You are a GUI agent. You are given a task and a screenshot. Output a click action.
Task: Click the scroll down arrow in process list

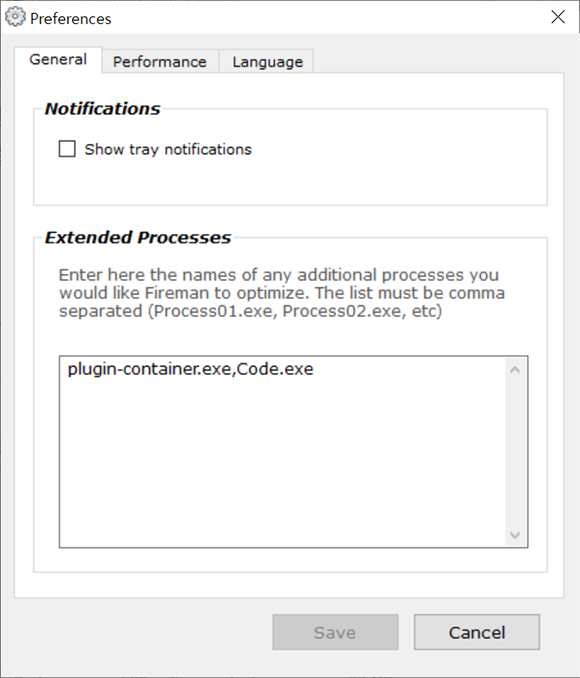(515, 535)
